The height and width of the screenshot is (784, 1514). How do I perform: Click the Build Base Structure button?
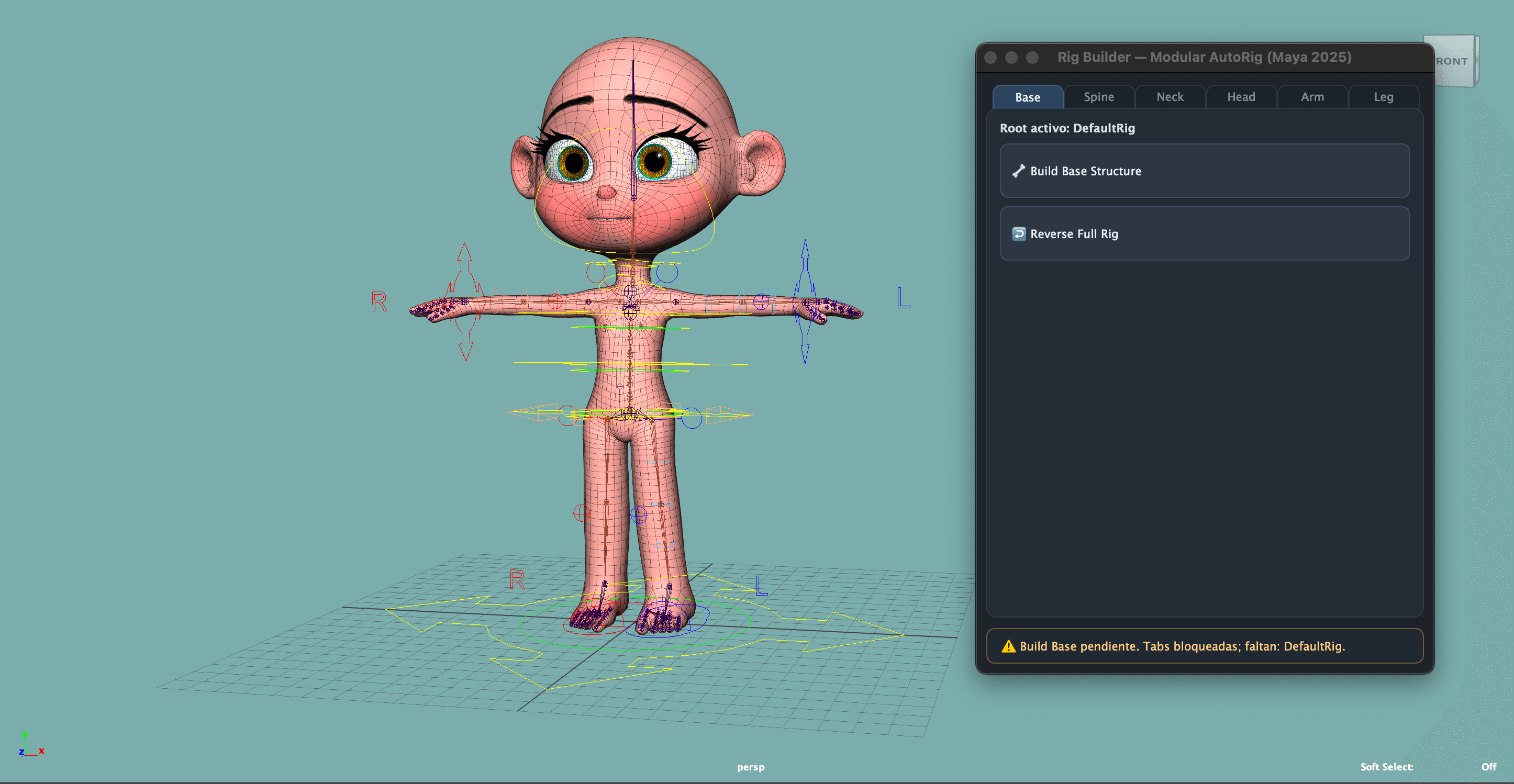[x=1204, y=171]
